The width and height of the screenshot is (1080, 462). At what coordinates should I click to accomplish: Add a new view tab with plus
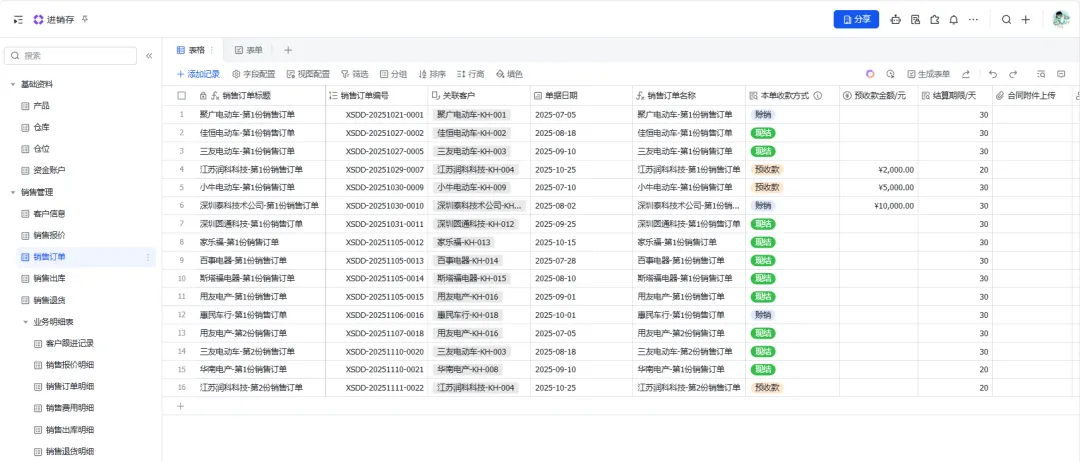click(288, 50)
